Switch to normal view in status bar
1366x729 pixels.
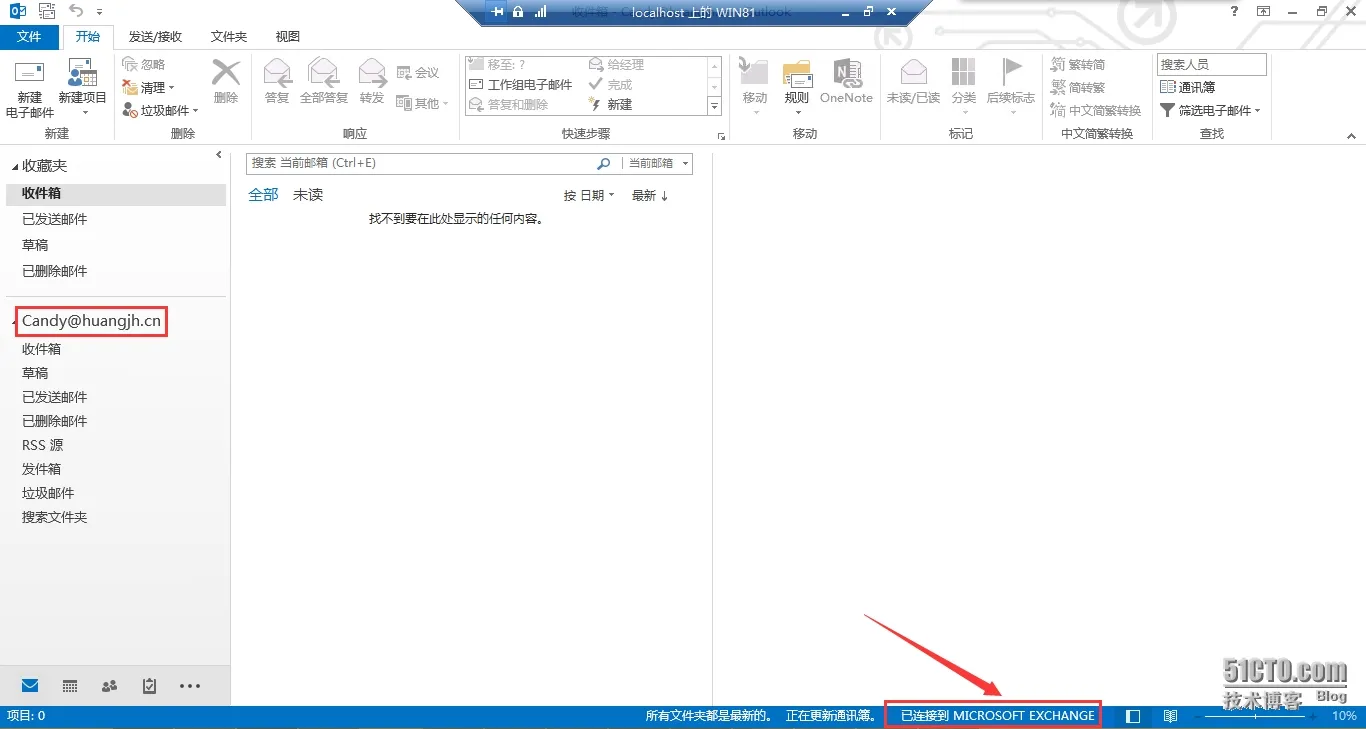tap(1133, 716)
